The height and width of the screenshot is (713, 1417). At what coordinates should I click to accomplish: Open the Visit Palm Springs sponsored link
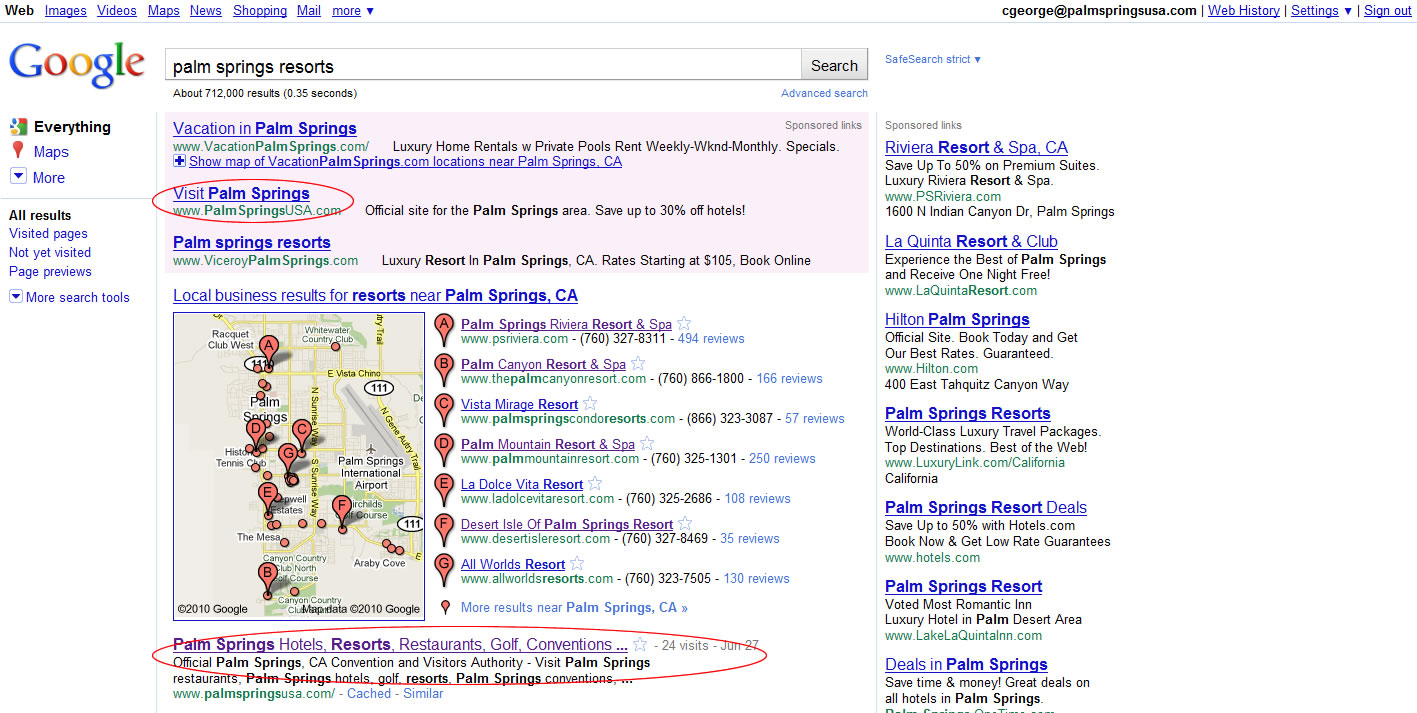coord(241,193)
